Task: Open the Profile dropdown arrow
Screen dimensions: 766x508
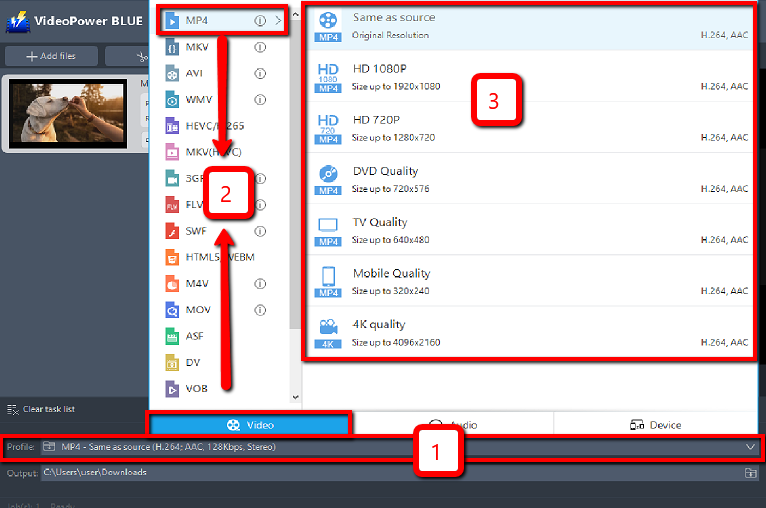Action: click(x=750, y=447)
